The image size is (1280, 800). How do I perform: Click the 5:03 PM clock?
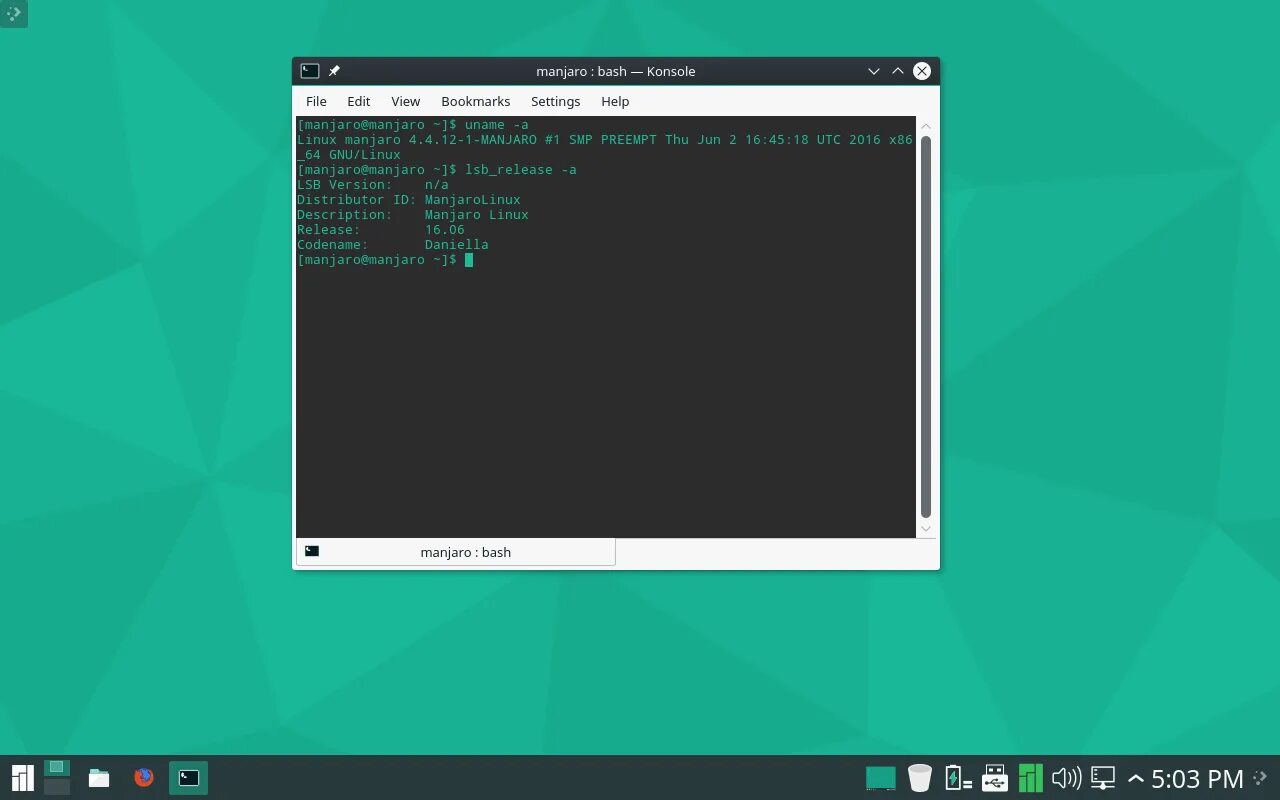coord(1197,778)
